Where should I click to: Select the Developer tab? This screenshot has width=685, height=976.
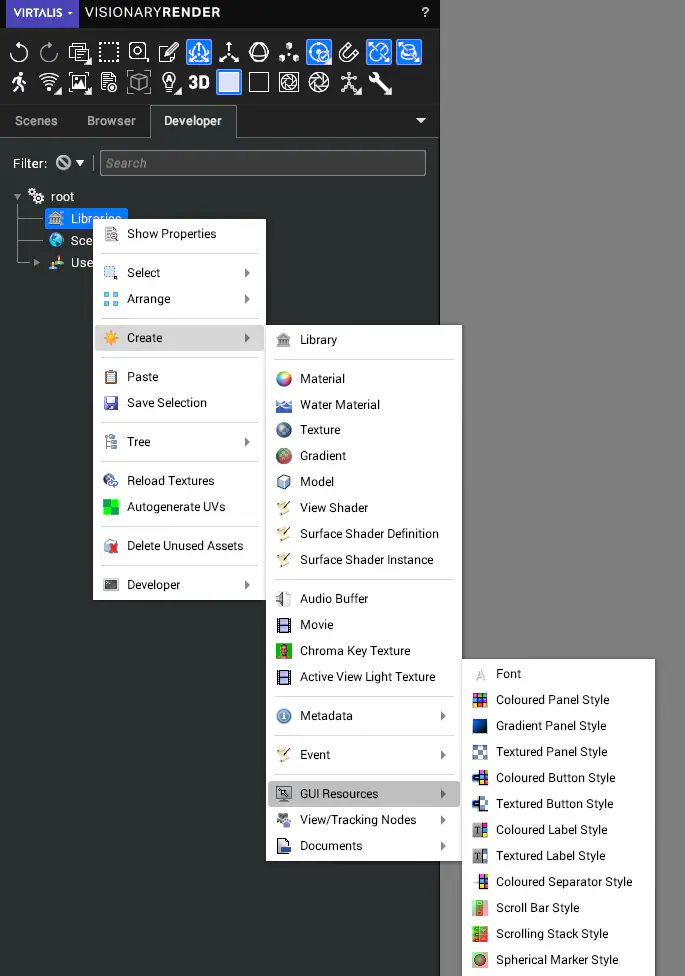point(193,121)
